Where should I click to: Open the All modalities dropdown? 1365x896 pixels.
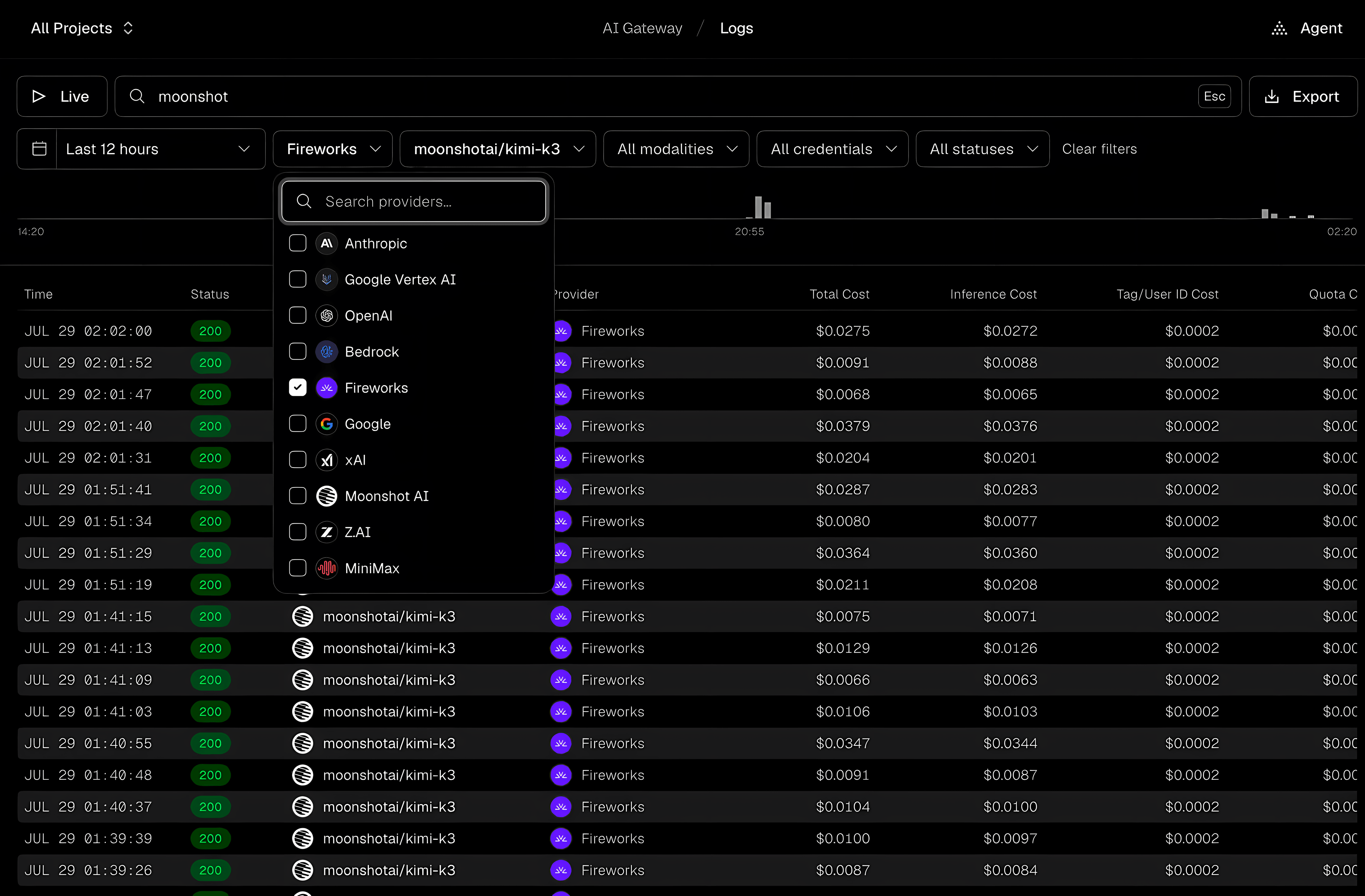(x=676, y=149)
